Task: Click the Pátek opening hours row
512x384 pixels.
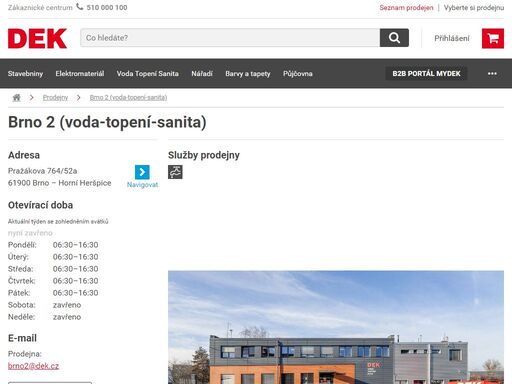Action: (x=53, y=293)
